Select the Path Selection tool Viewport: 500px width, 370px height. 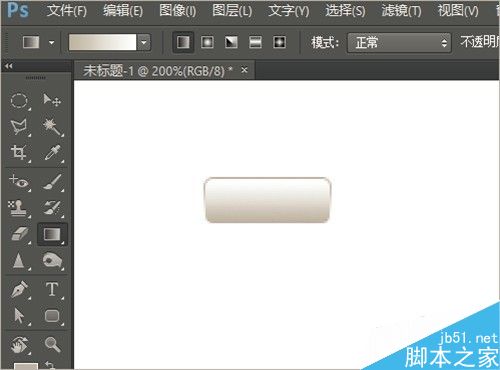19,316
